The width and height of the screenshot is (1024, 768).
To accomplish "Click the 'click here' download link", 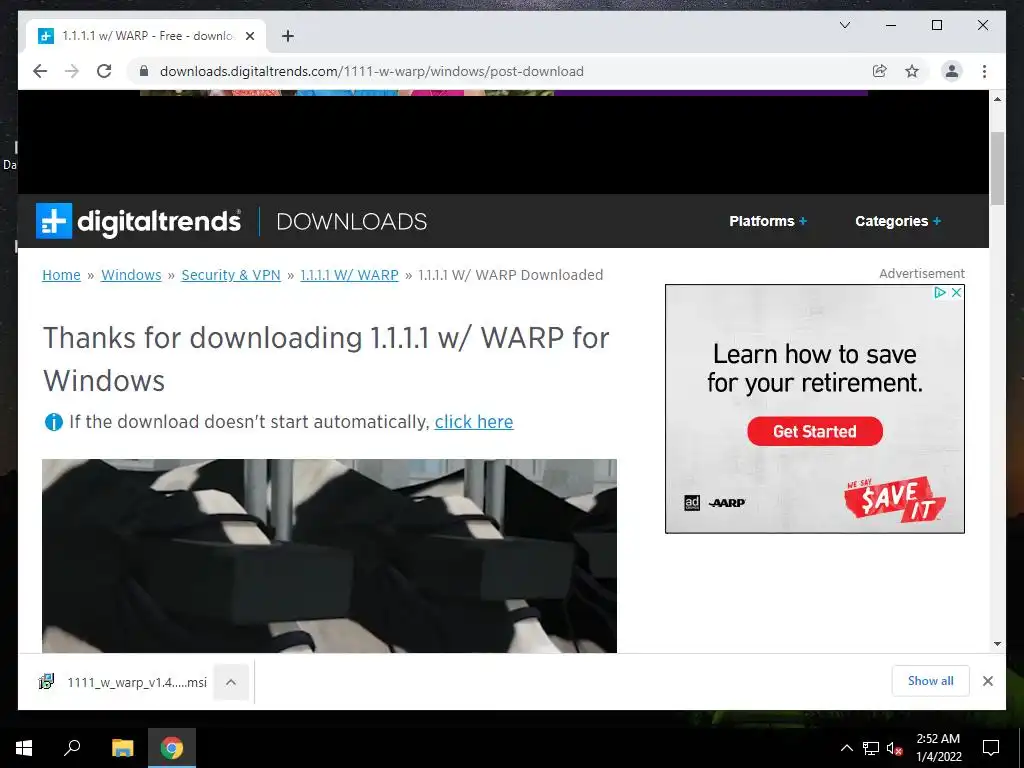I will coord(474,422).
